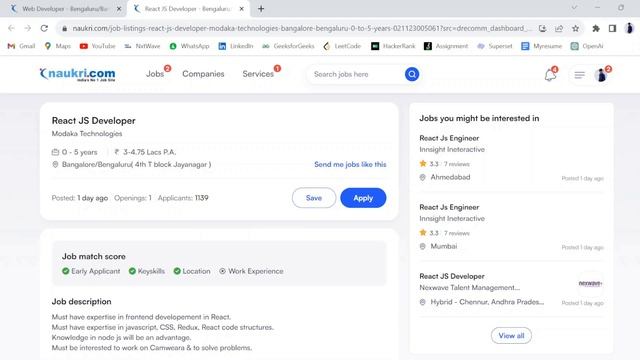Open the Services menu
Viewport: 640px width, 360px height.
click(258, 74)
